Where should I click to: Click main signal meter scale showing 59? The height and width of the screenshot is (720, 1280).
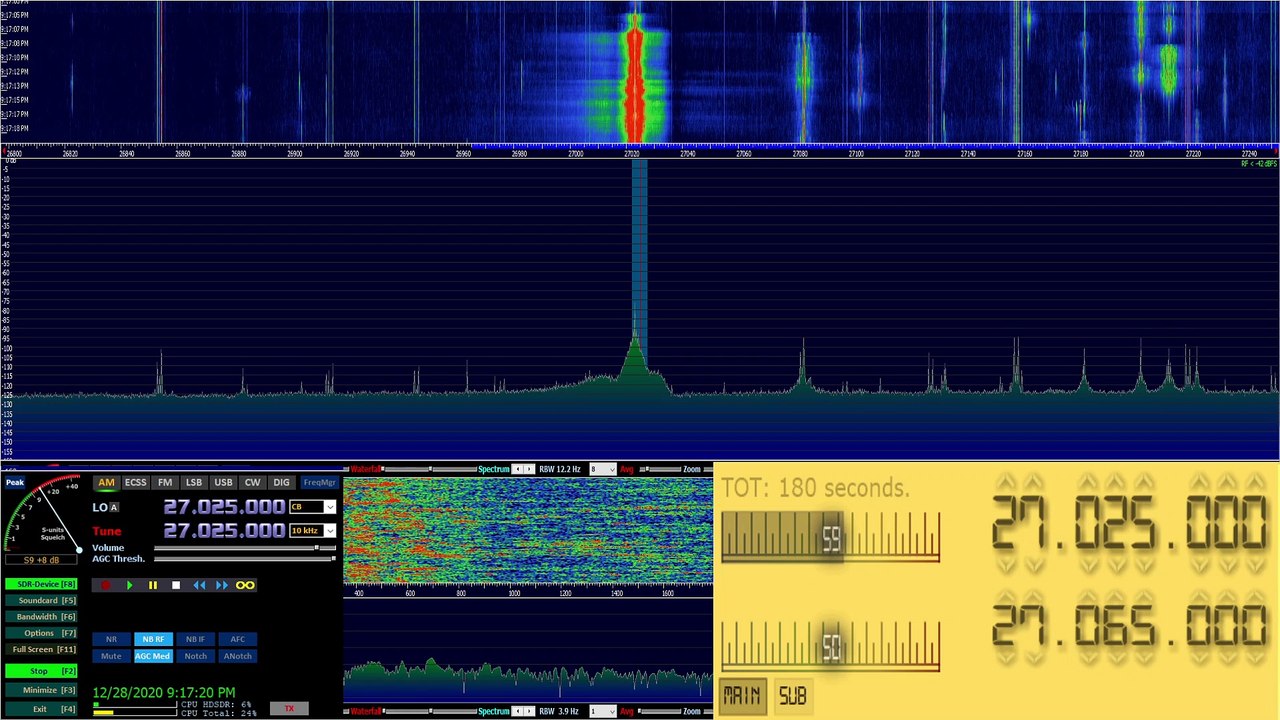(x=831, y=537)
